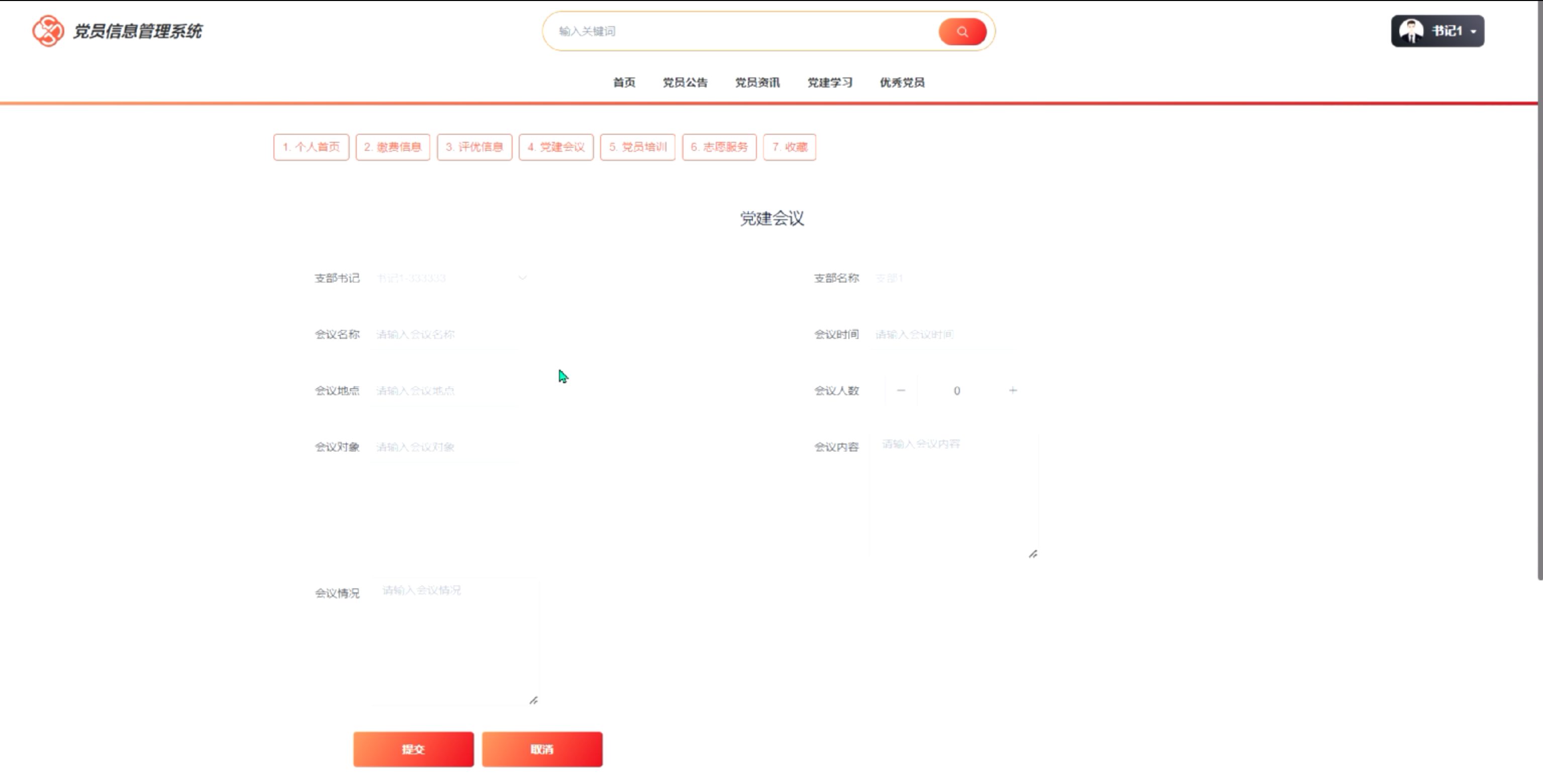Open the 书记1 account dropdown arrow

1473,32
